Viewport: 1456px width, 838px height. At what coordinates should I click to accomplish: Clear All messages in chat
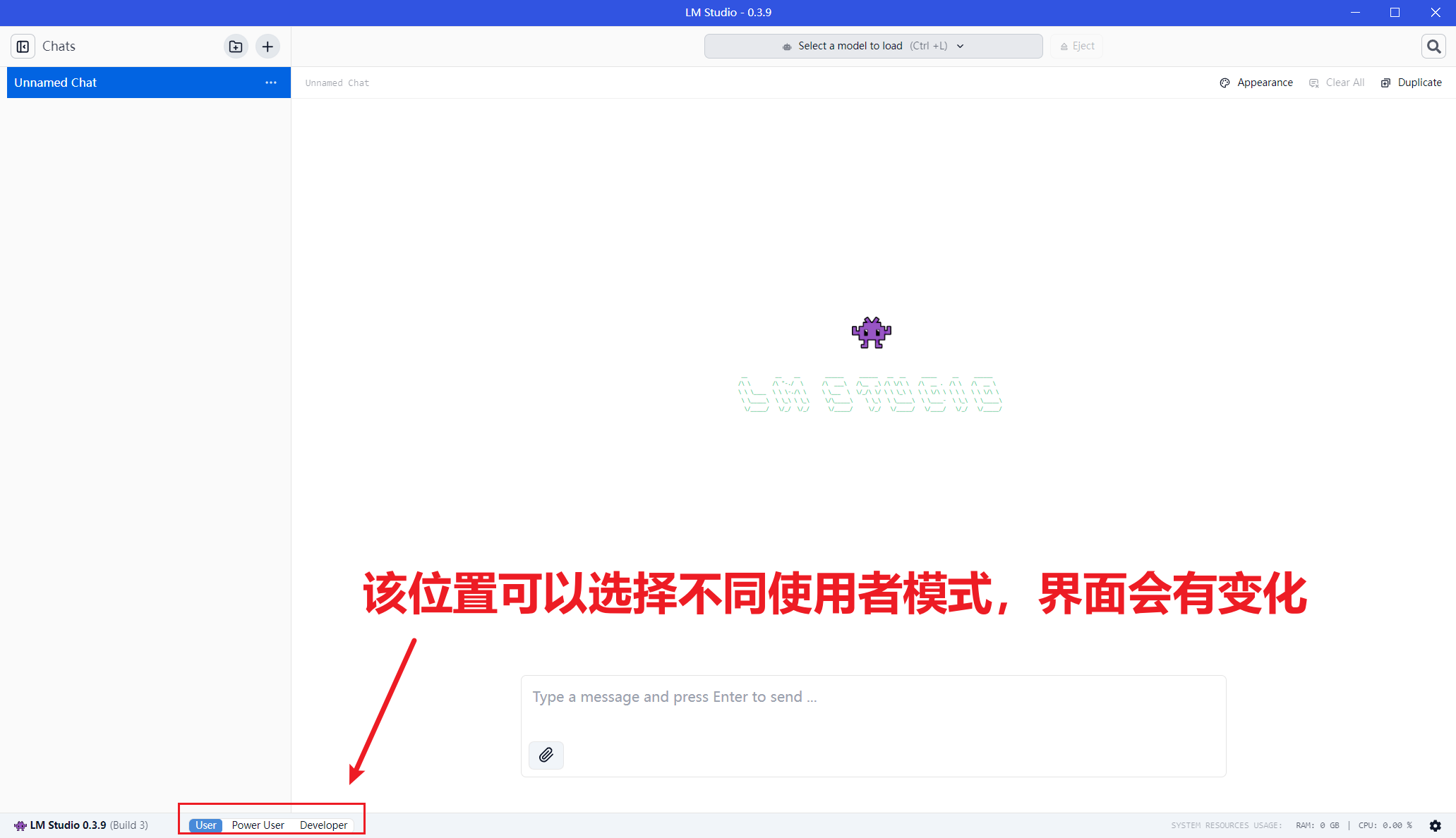[1337, 83]
